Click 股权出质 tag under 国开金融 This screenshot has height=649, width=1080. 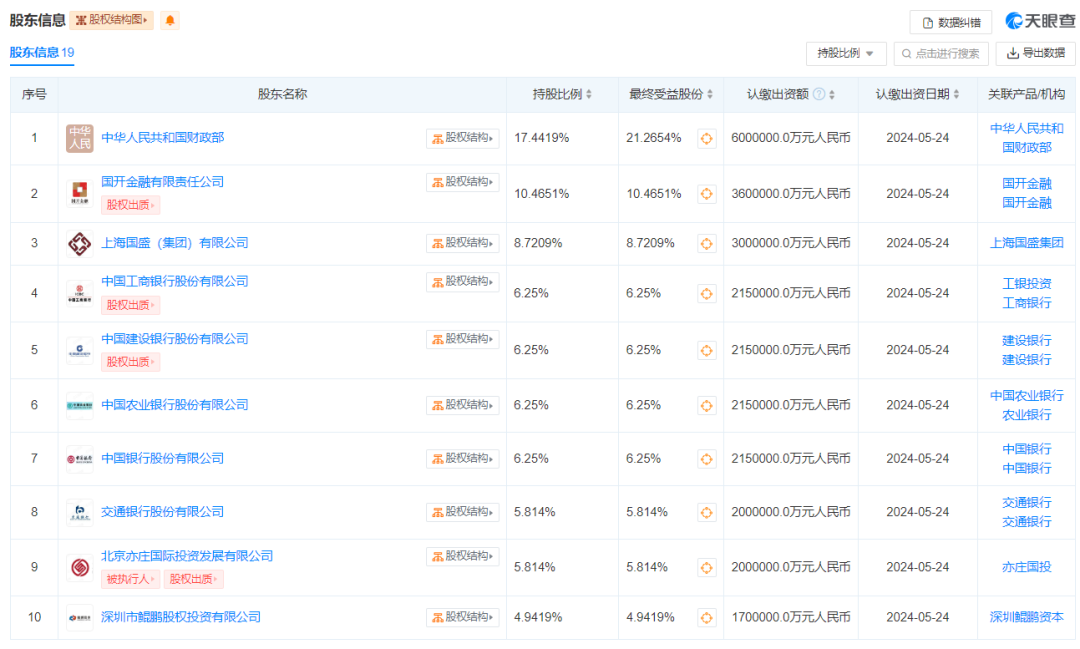(130, 205)
